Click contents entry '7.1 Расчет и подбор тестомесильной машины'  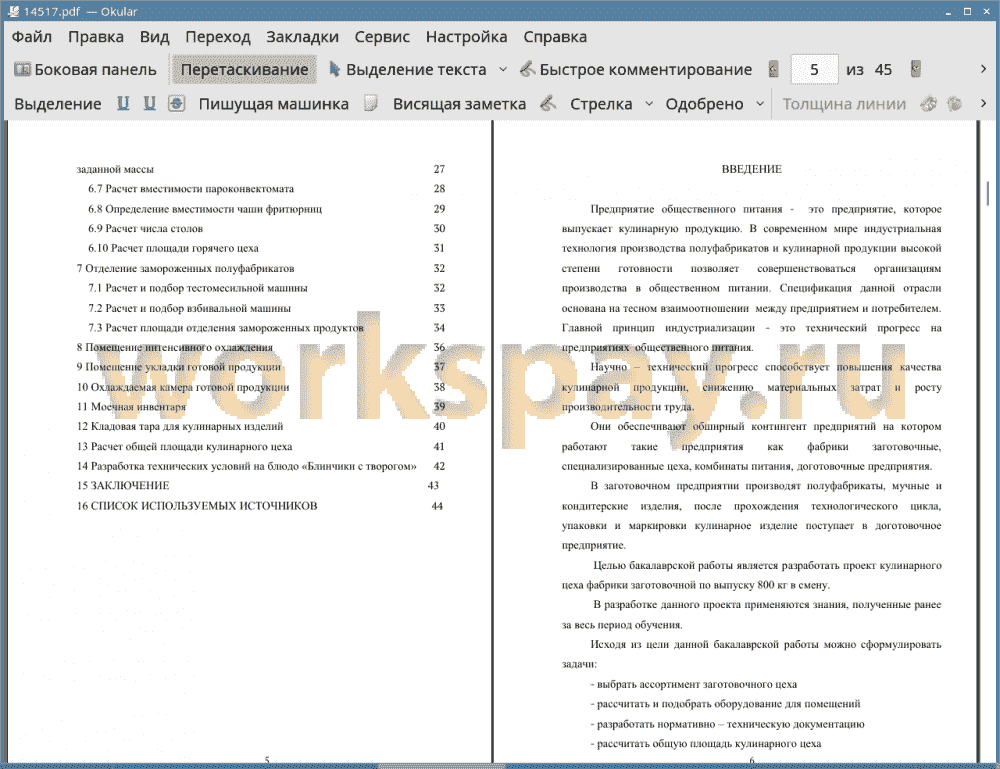198,288
